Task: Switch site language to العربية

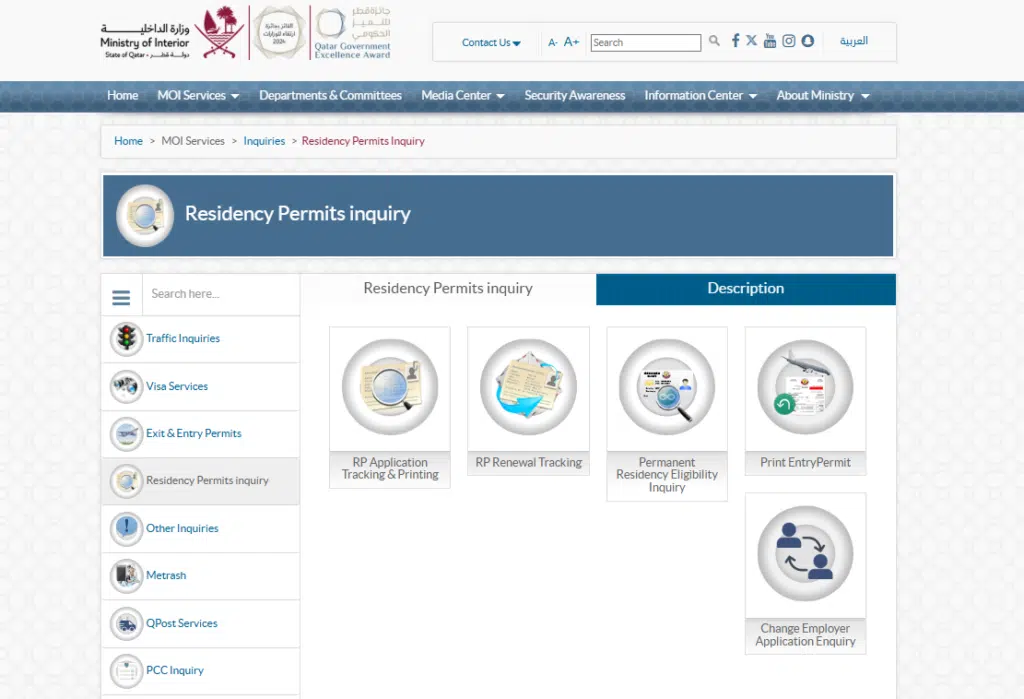Action: (855, 41)
